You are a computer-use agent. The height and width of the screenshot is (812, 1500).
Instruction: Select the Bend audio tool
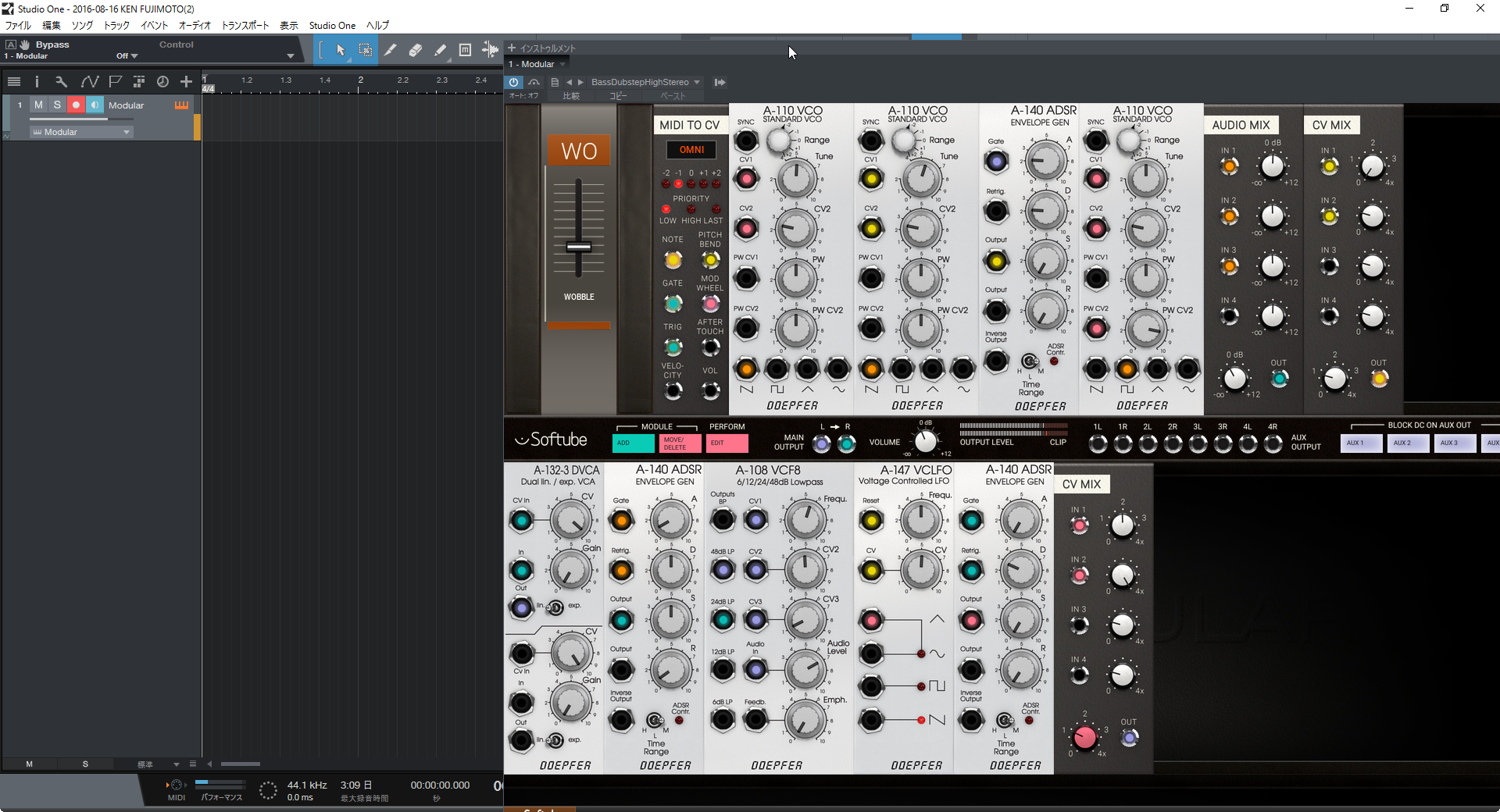pos(489,50)
